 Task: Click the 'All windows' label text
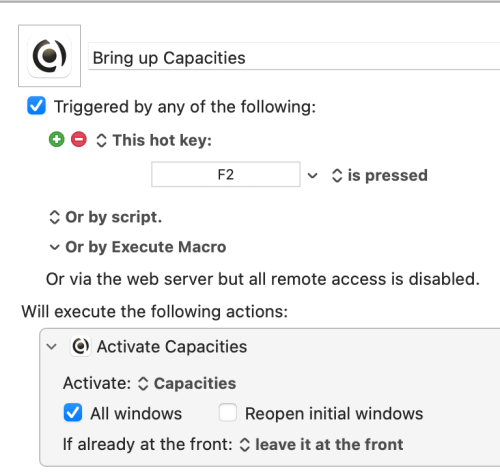(x=136, y=414)
